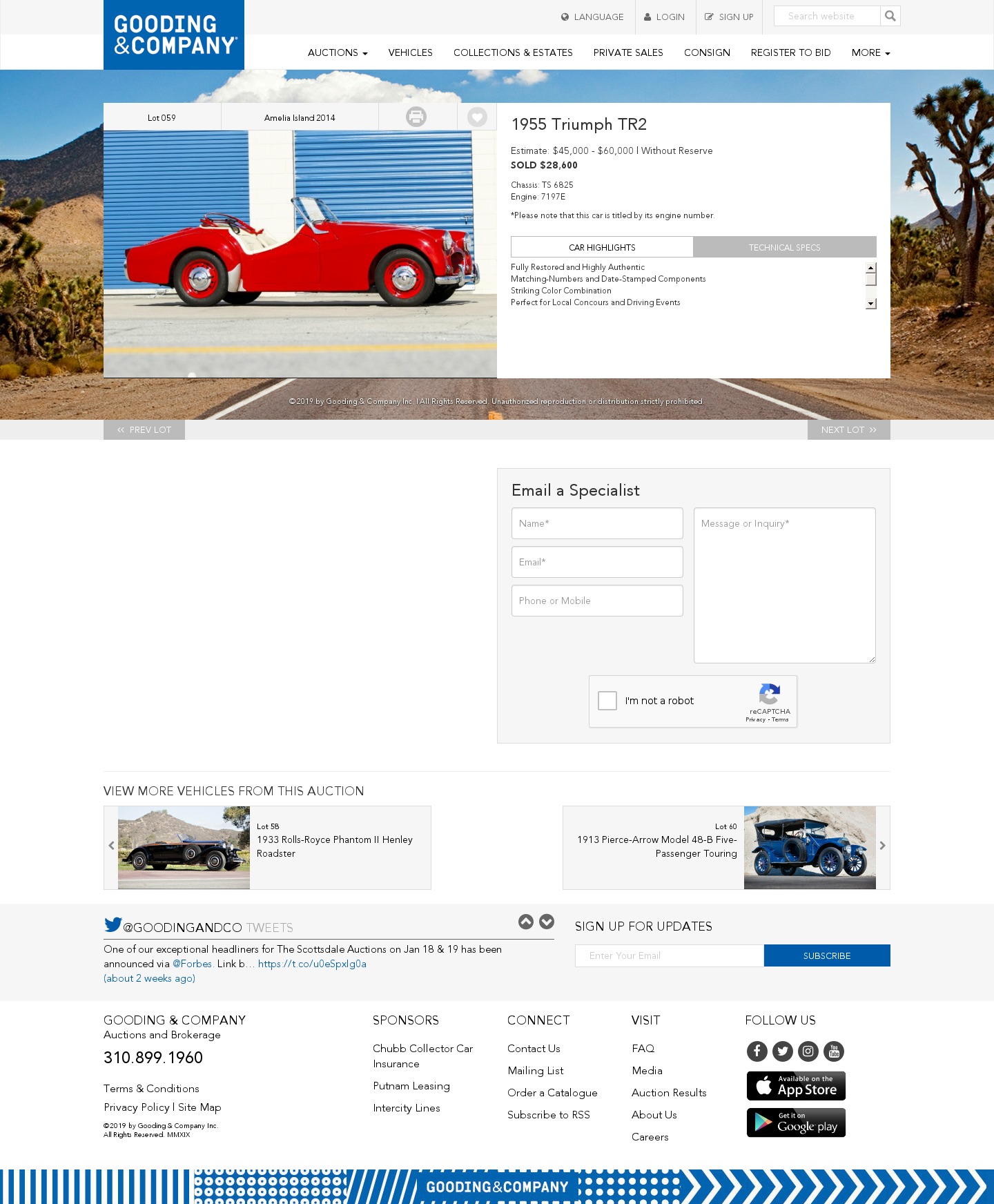Click the search magnifier icon
Screen dimensions: 994x1204
click(x=890, y=16)
